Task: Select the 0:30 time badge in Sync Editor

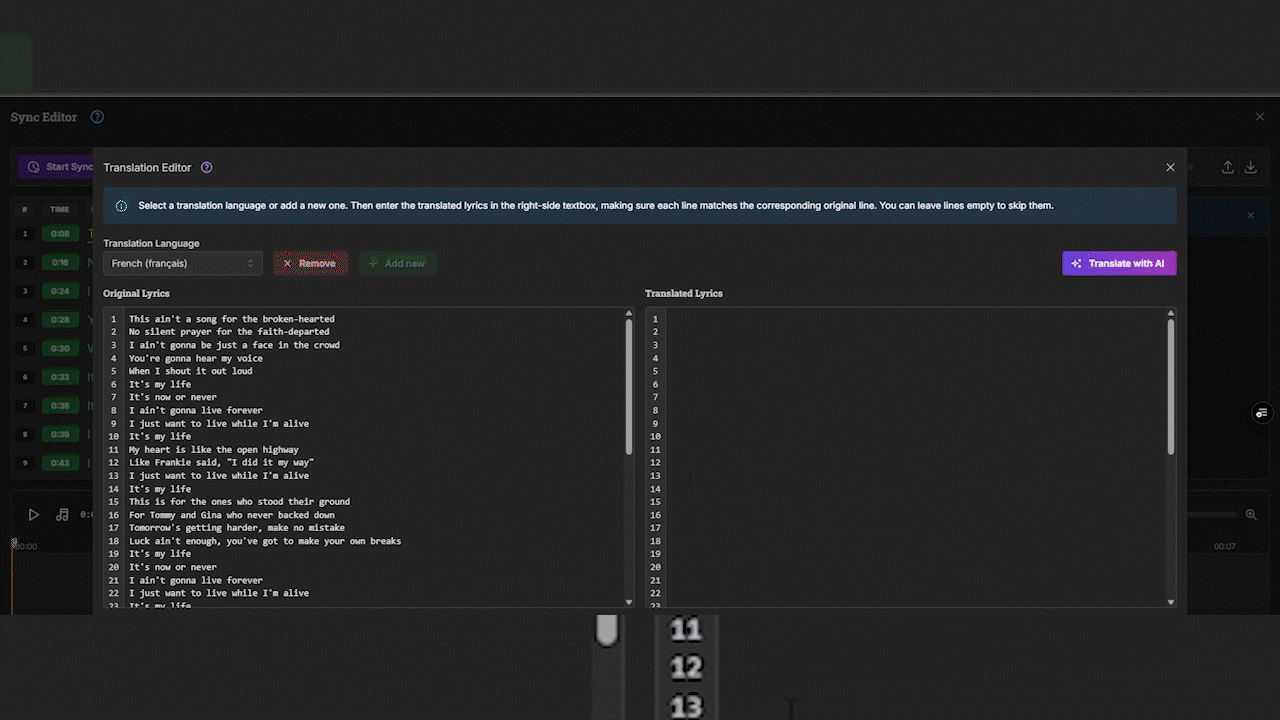Action: [x=60, y=348]
